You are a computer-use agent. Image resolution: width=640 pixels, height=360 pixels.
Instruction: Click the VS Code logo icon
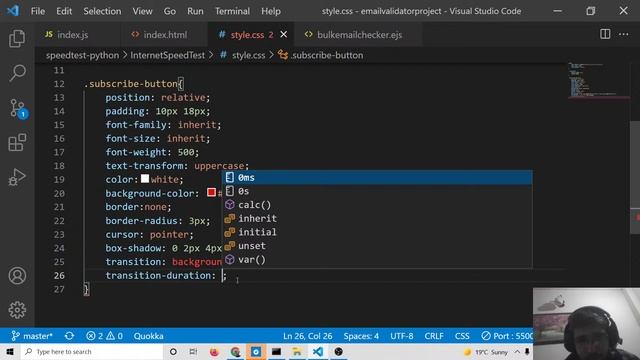click(13, 11)
